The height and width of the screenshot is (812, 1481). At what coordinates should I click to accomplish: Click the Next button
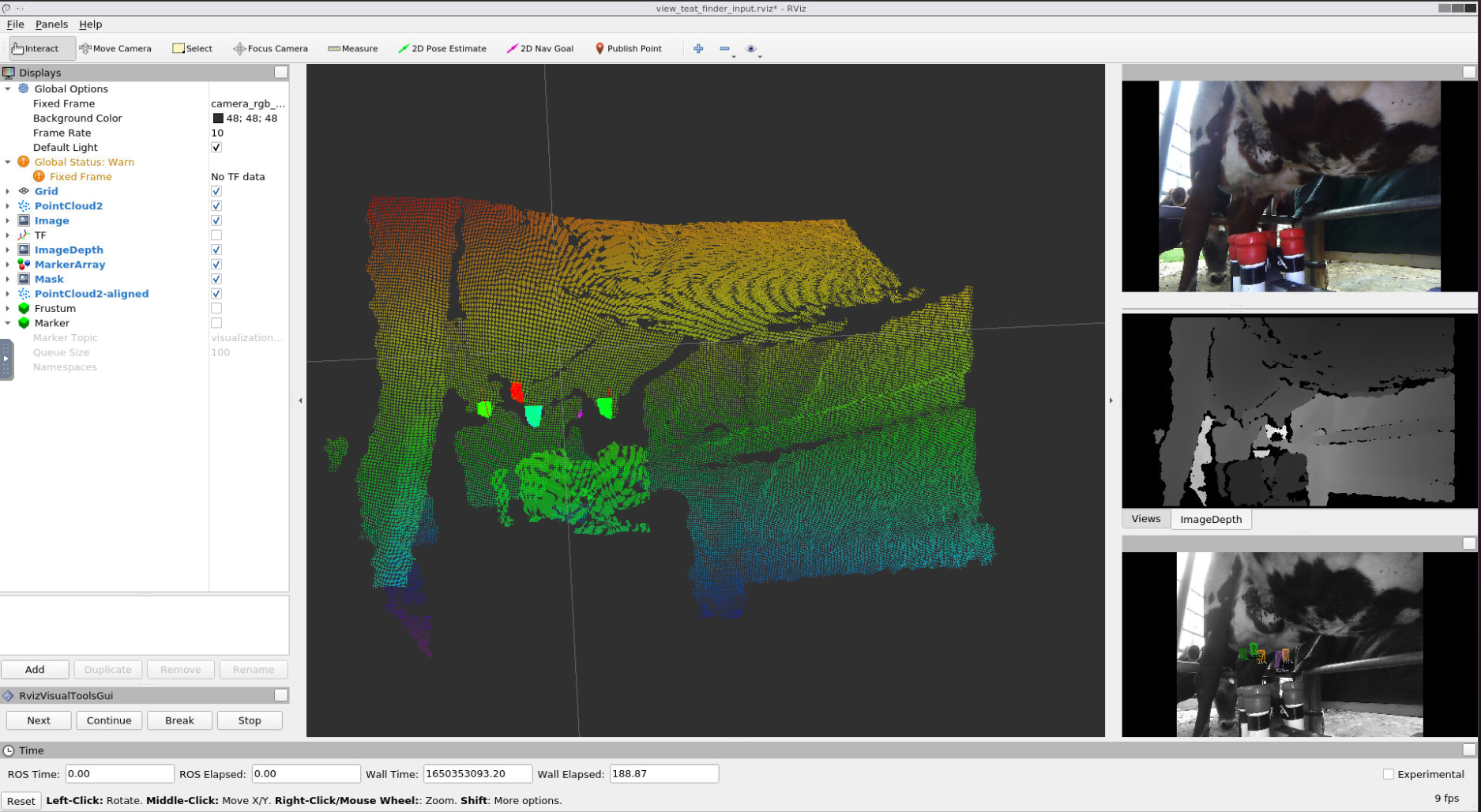pyautogui.click(x=39, y=720)
